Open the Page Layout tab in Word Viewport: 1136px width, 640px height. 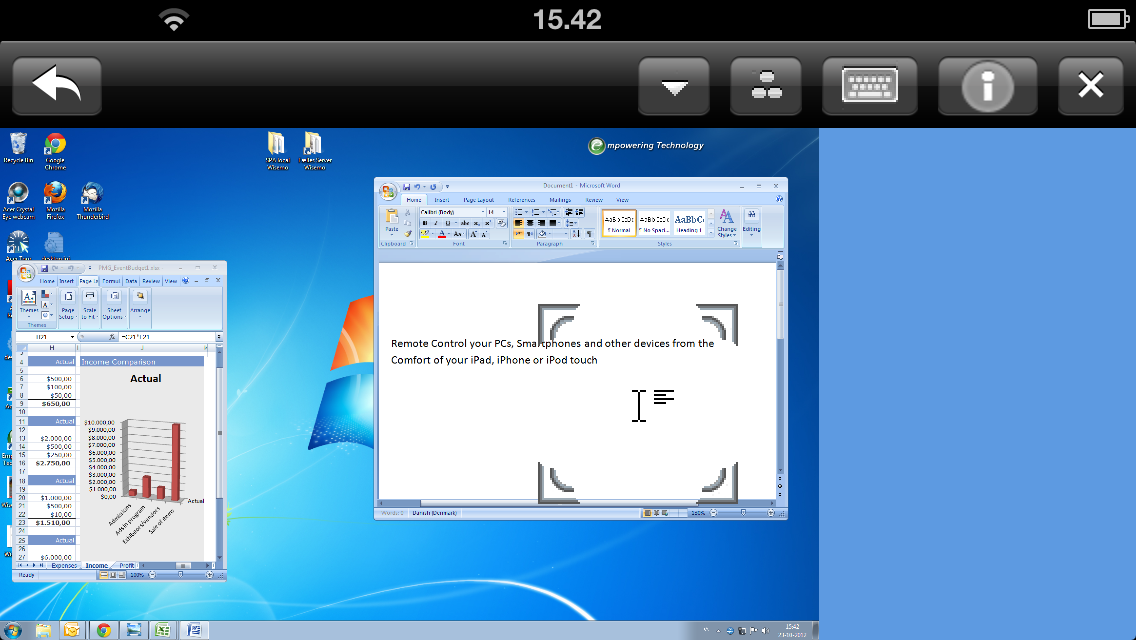[x=478, y=200]
